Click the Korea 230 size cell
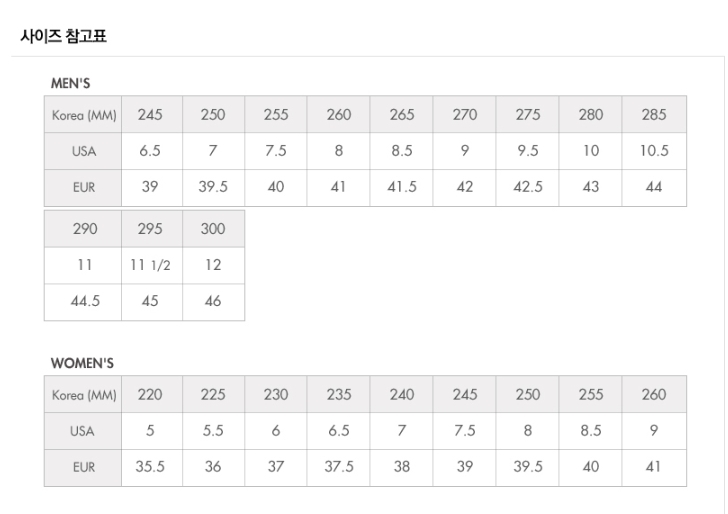The image size is (728, 514). 276,395
